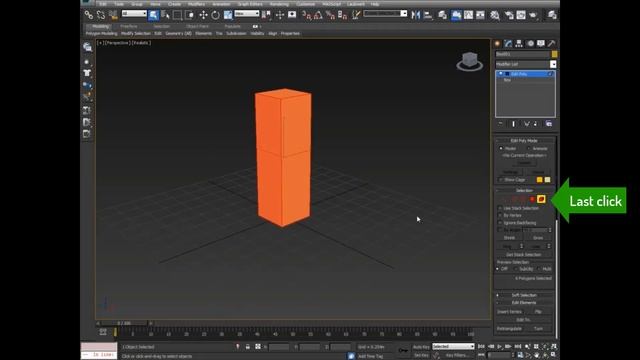Toggle the Show Cage checkbox
Viewport: 640px width, 360px height.
point(500,180)
